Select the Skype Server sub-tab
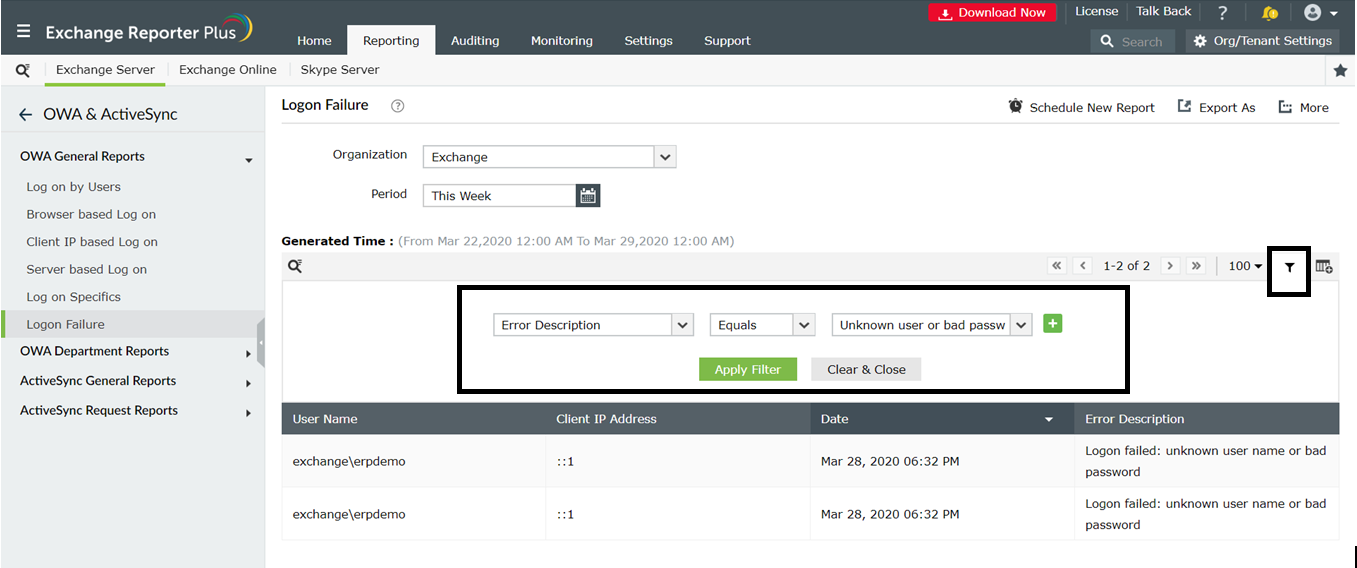The width and height of the screenshot is (1357, 568). click(340, 70)
